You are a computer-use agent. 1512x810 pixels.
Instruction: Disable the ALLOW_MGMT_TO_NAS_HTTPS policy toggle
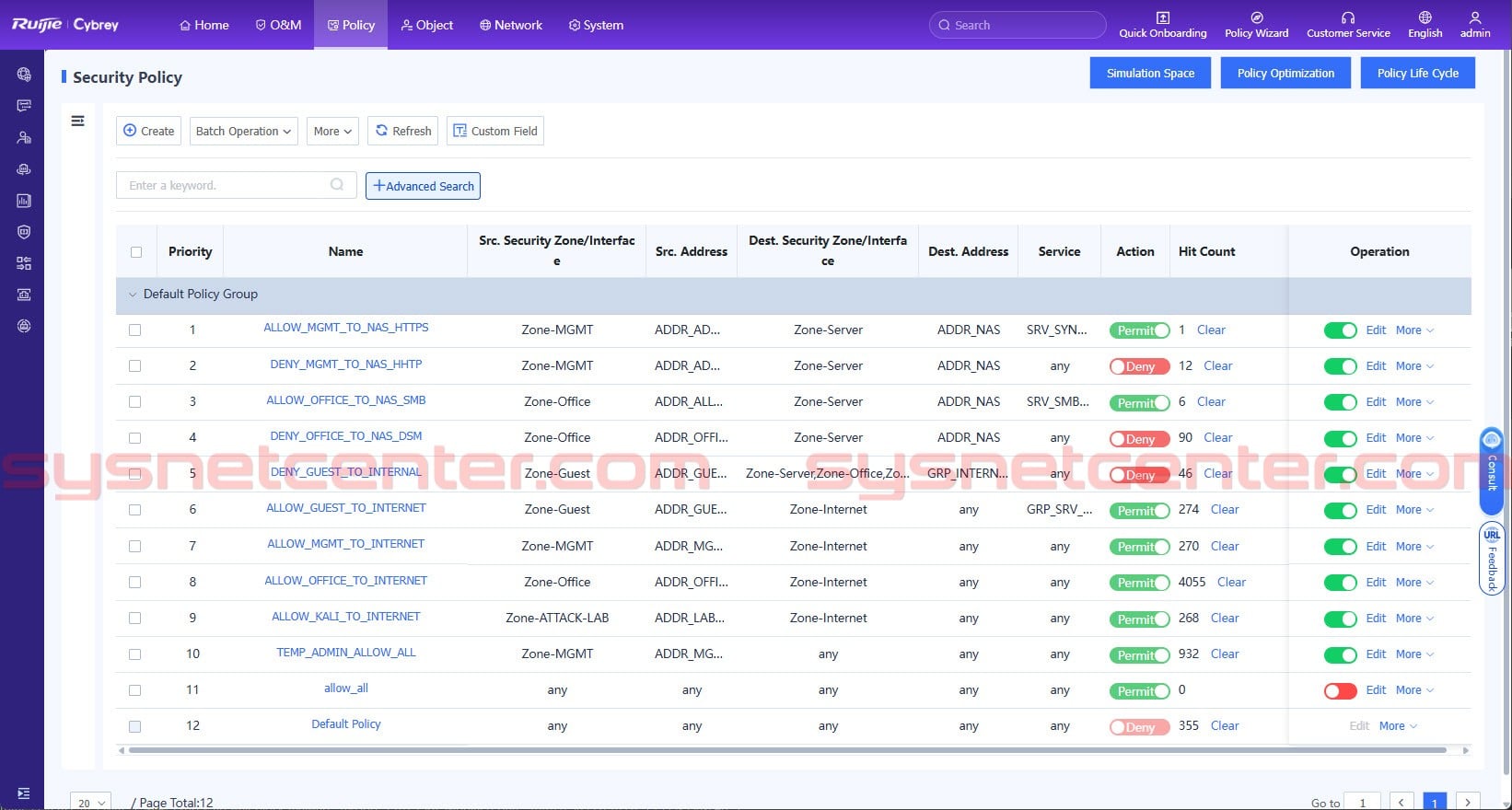coord(1340,330)
